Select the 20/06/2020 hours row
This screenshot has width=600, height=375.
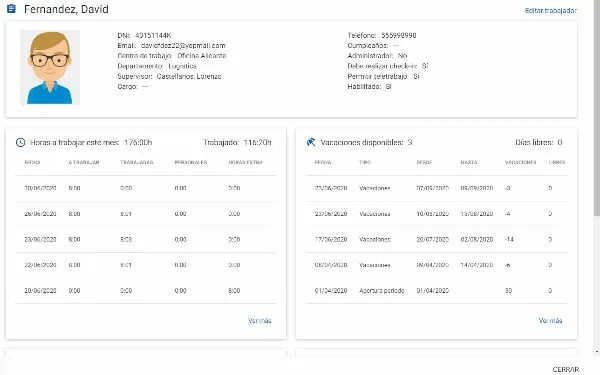coord(145,291)
